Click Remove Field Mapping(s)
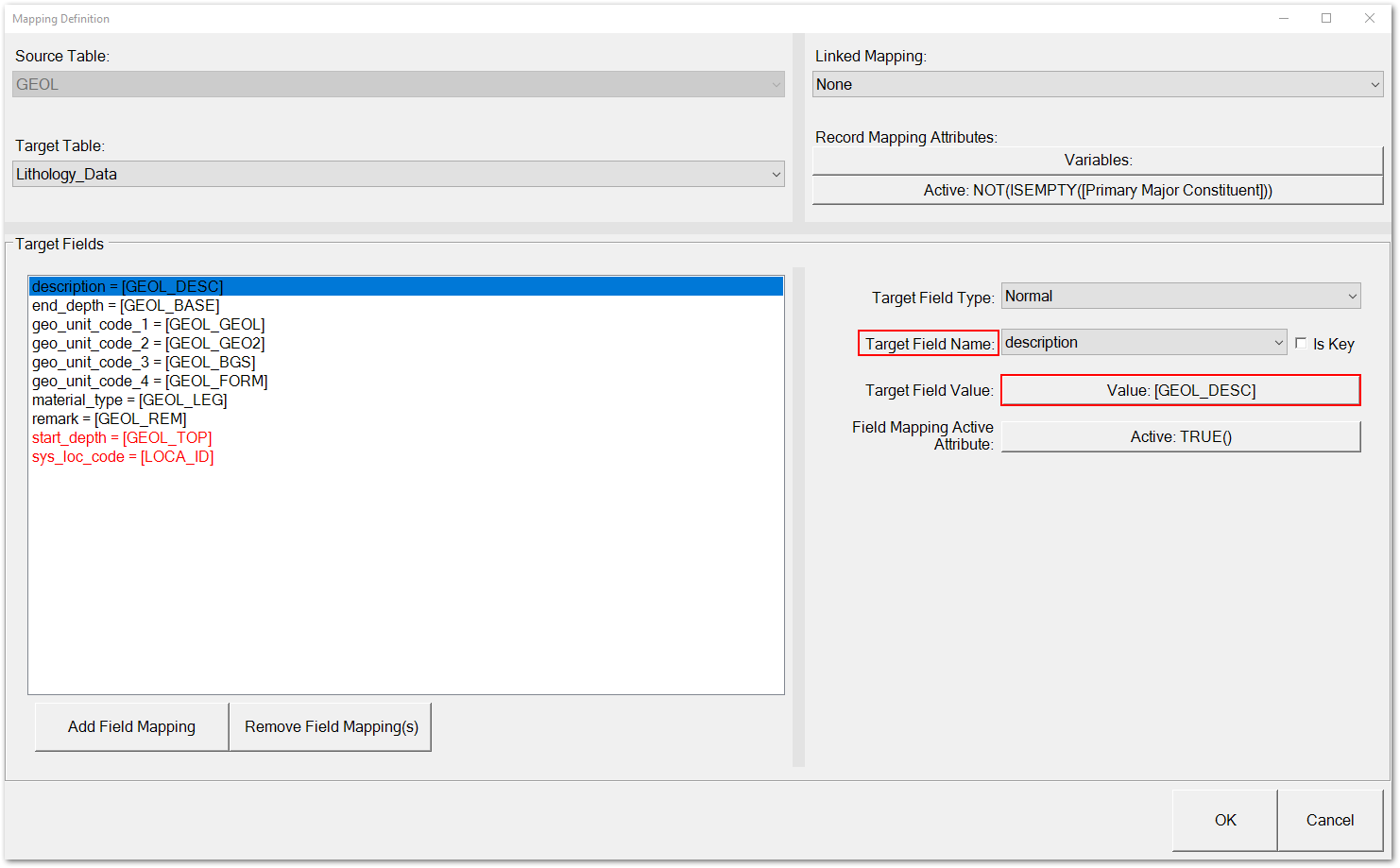Image resolution: width=1400 pixels, height=868 pixels. pos(331,726)
